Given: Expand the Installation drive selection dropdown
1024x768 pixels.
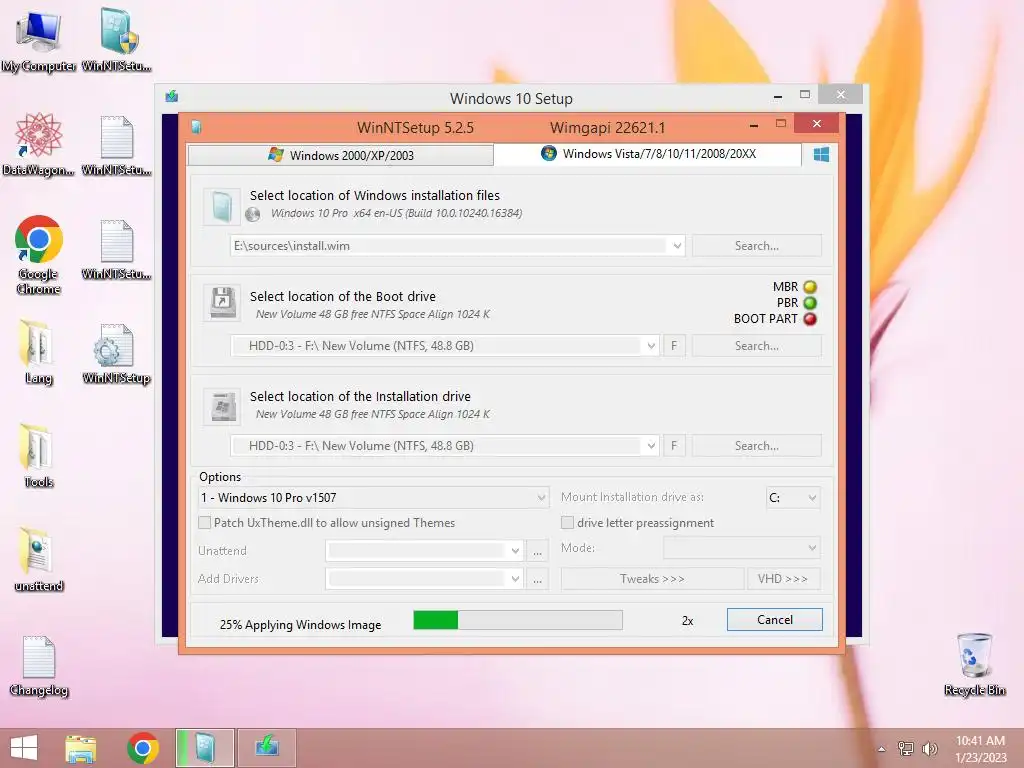Looking at the screenshot, I should pos(650,446).
